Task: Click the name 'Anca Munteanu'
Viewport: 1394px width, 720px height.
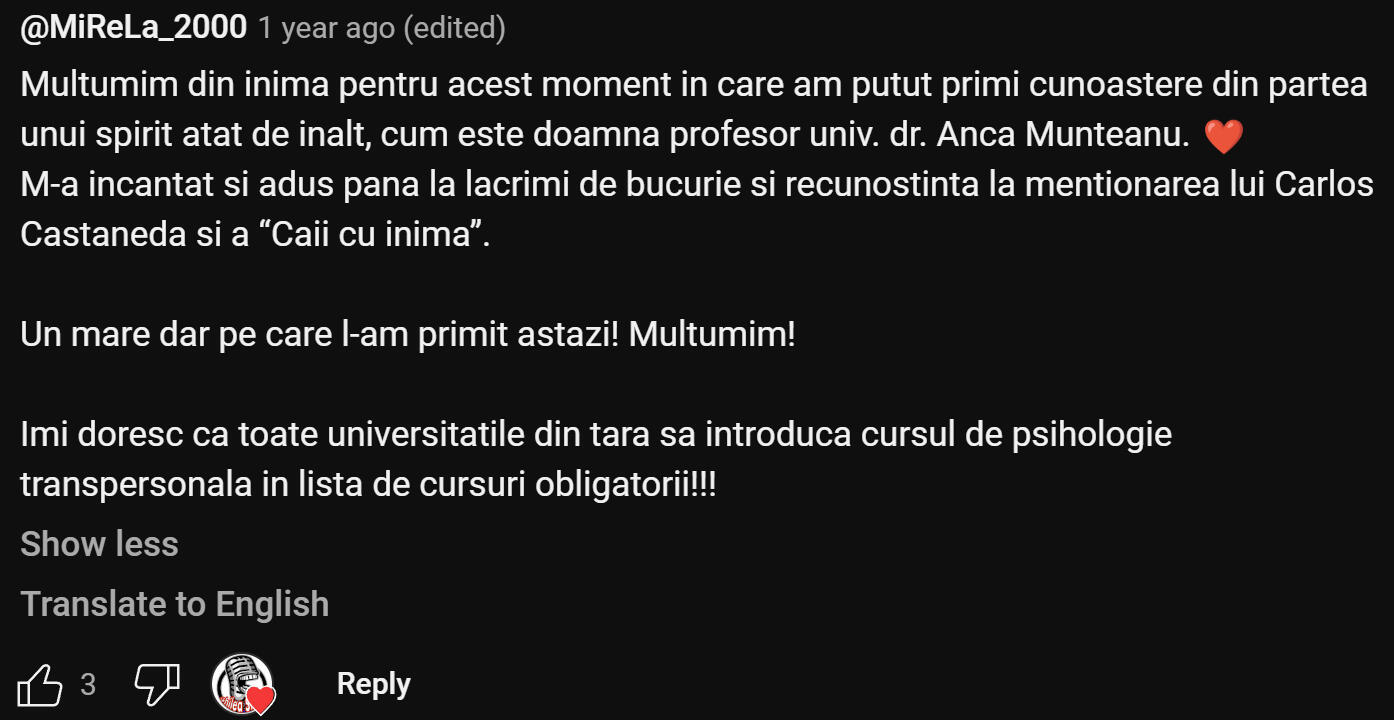Action: [x=1063, y=135]
